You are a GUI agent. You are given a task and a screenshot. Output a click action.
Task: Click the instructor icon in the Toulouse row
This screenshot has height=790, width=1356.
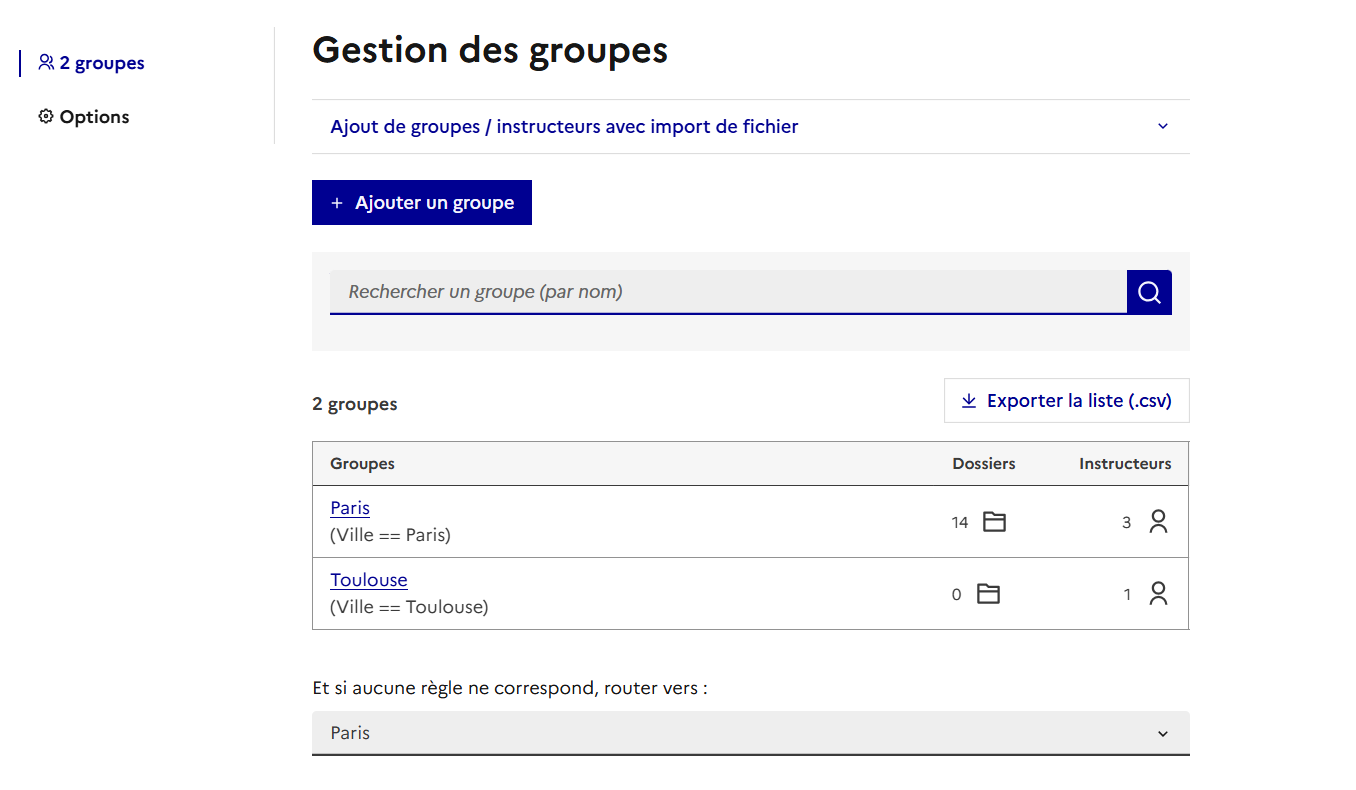tap(1158, 594)
